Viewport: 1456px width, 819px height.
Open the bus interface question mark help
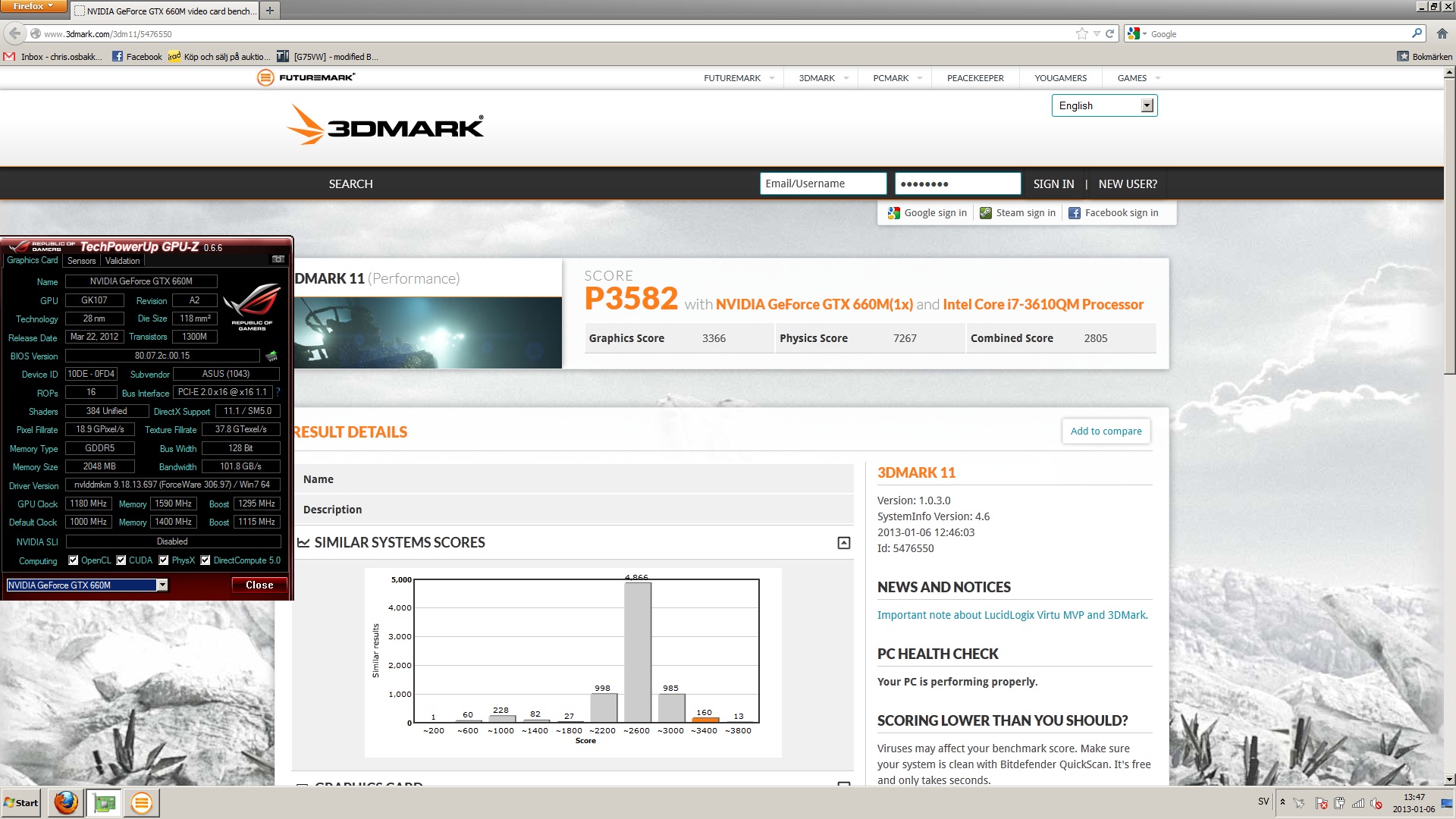point(278,392)
